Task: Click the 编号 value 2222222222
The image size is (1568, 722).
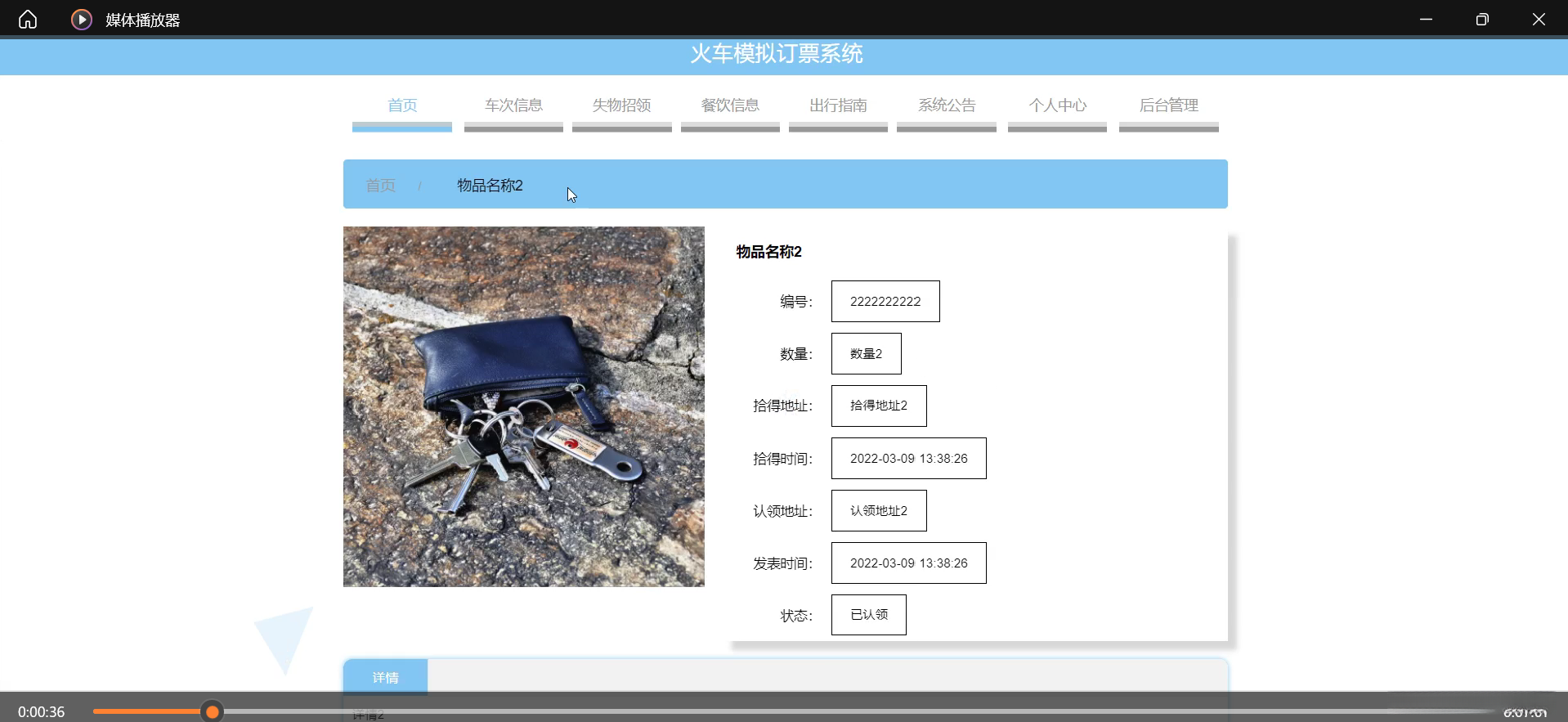Action: click(x=885, y=302)
